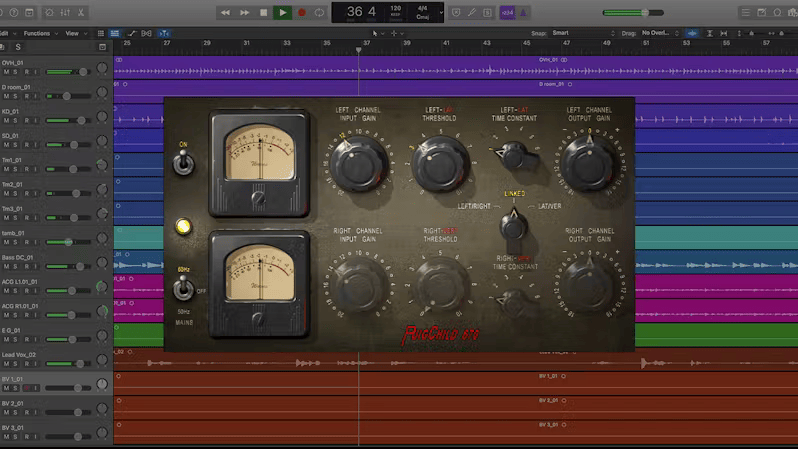Mute the Bass DC_01 track
Viewport: 798px width, 449px height.
point(6,267)
